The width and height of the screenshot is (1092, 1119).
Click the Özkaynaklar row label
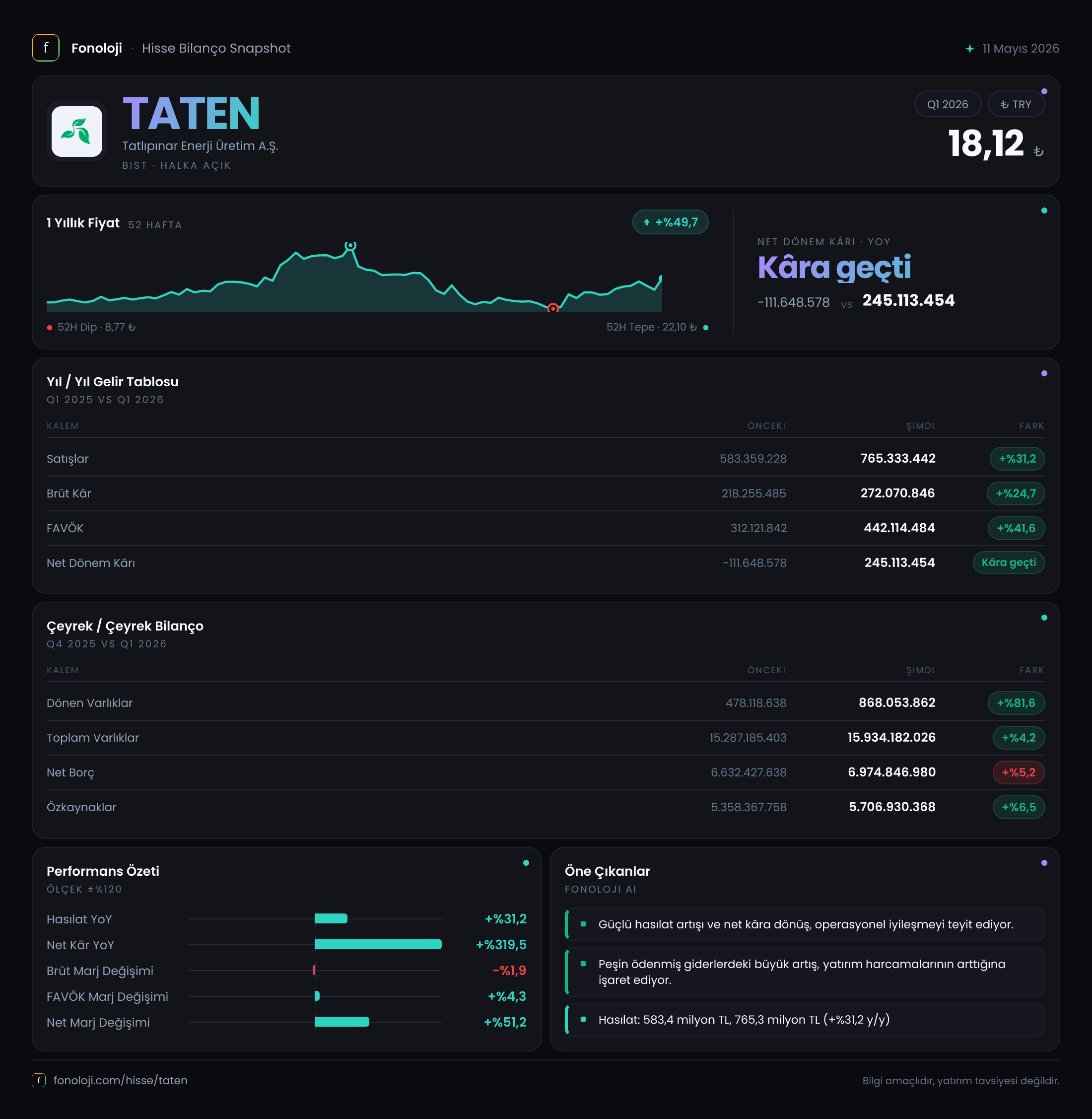pos(81,807)
